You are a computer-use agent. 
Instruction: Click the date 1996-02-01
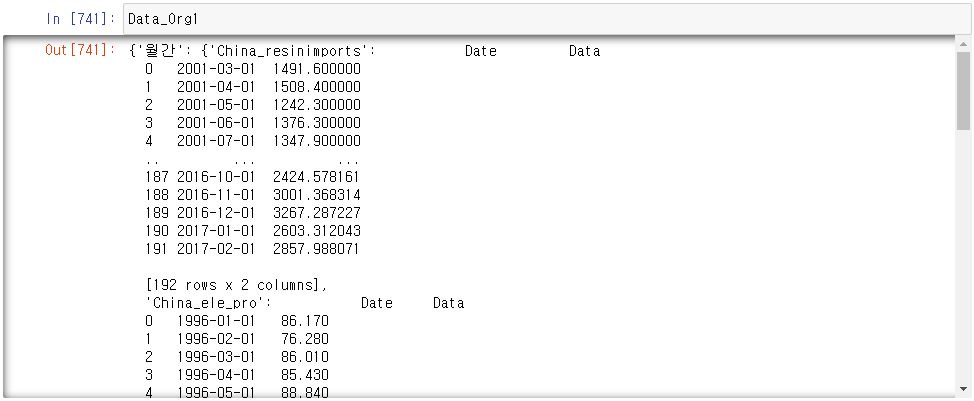[x=216, y=339]
